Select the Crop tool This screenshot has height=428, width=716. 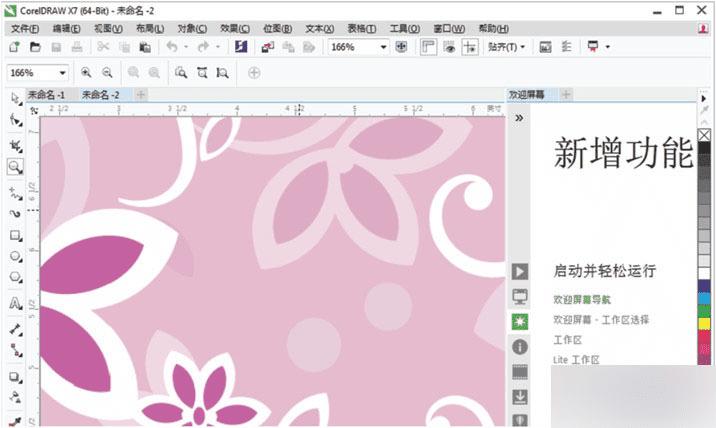pos(16,143)
